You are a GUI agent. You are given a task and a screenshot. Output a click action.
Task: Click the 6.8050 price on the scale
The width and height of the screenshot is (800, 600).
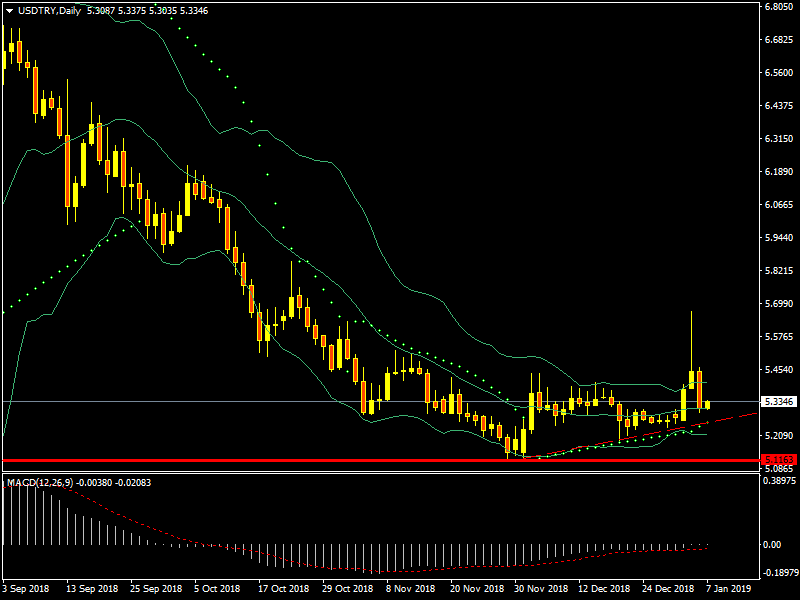click(x=778, y=7)
